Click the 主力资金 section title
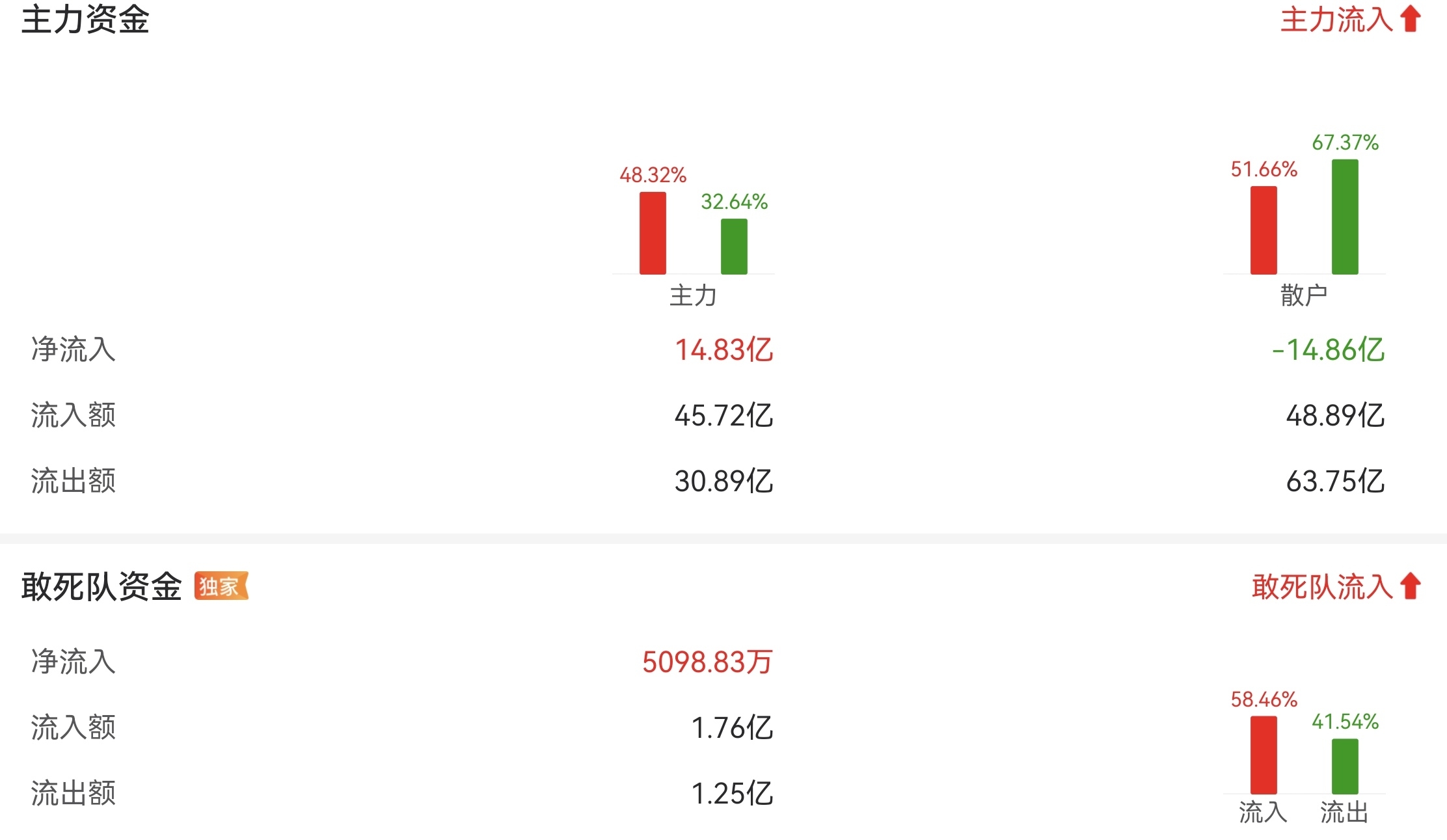 [85, 20]
